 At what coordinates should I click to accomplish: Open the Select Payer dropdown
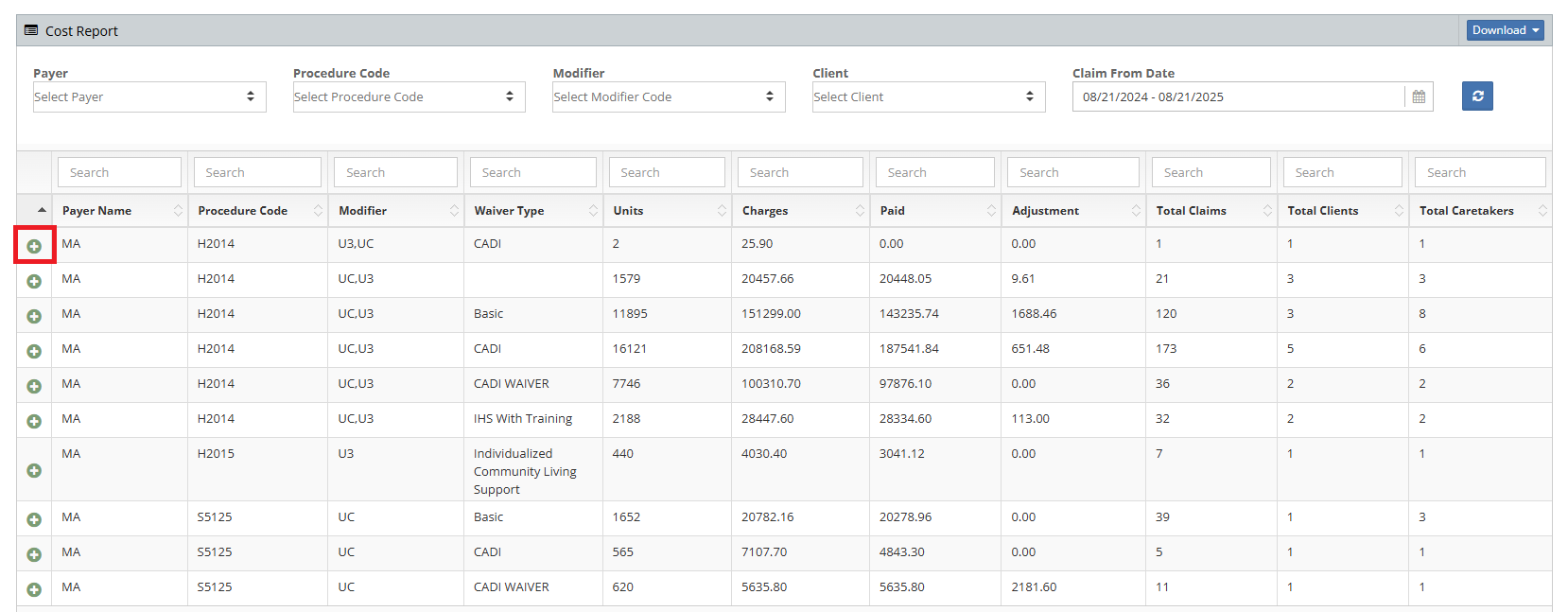click(149, 96)
